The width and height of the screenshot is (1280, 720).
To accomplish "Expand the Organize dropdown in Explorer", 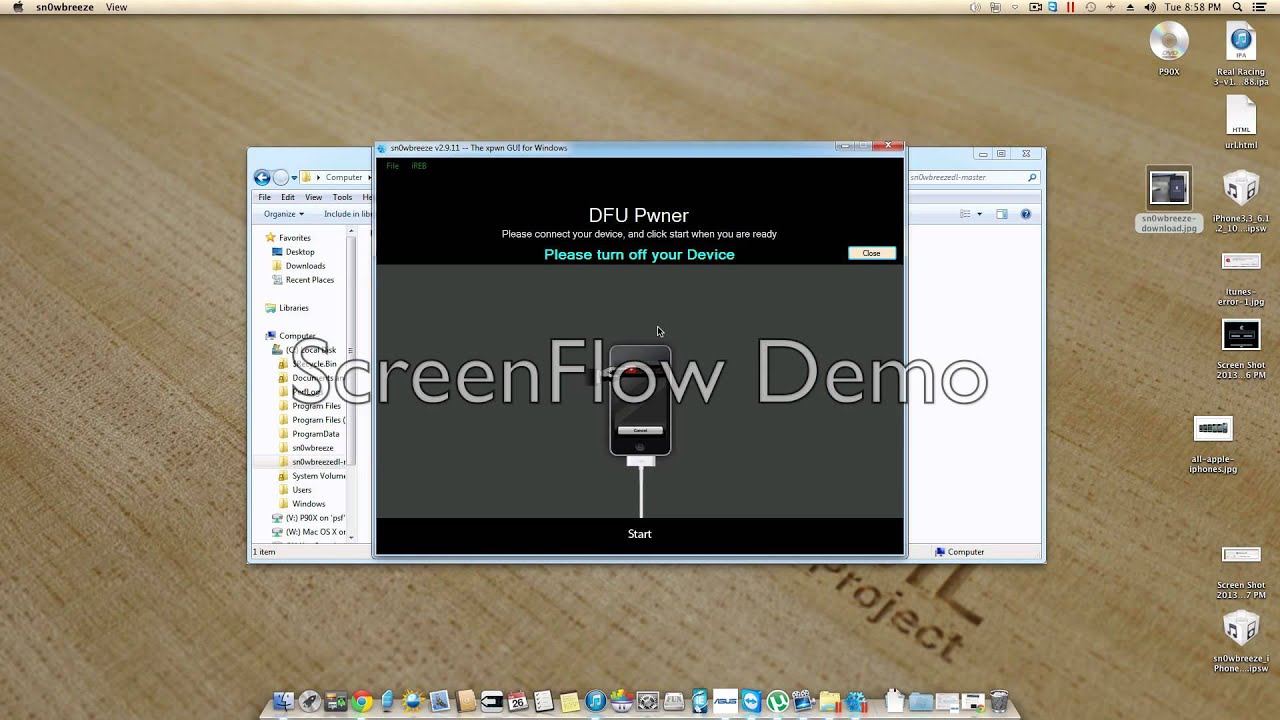I will (x=284, y=214).
